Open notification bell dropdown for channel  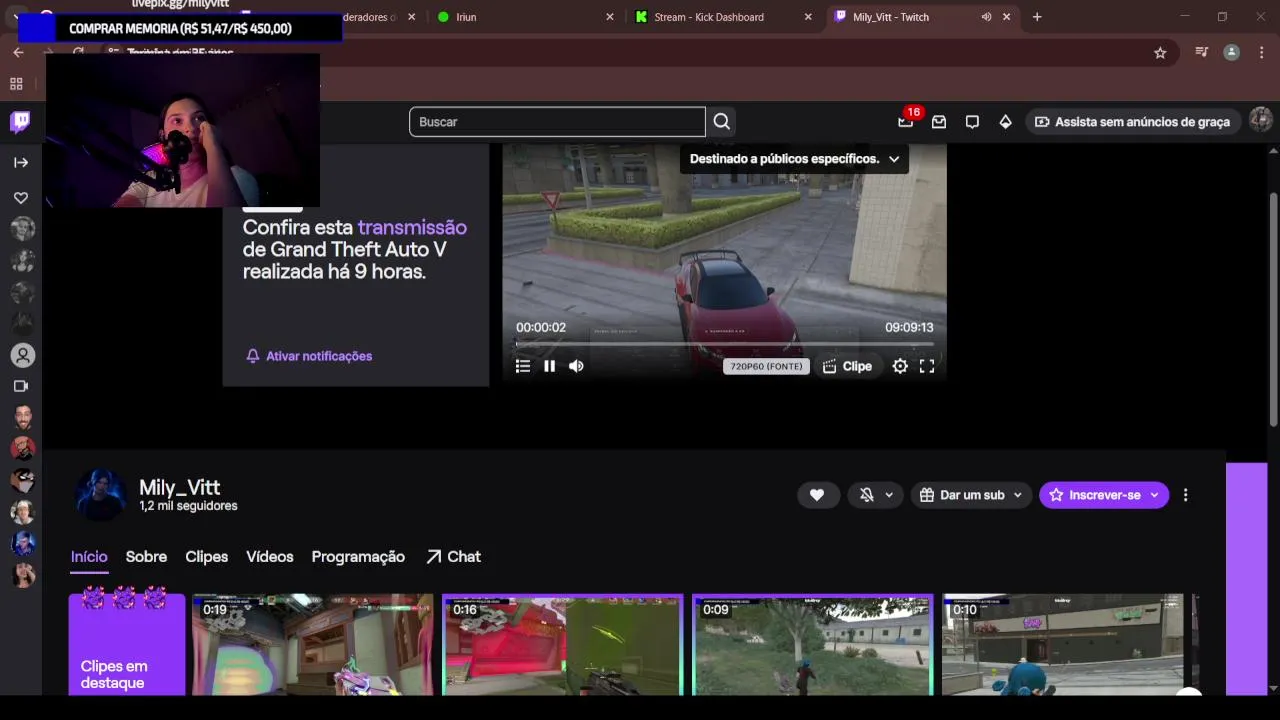[876, 495]
